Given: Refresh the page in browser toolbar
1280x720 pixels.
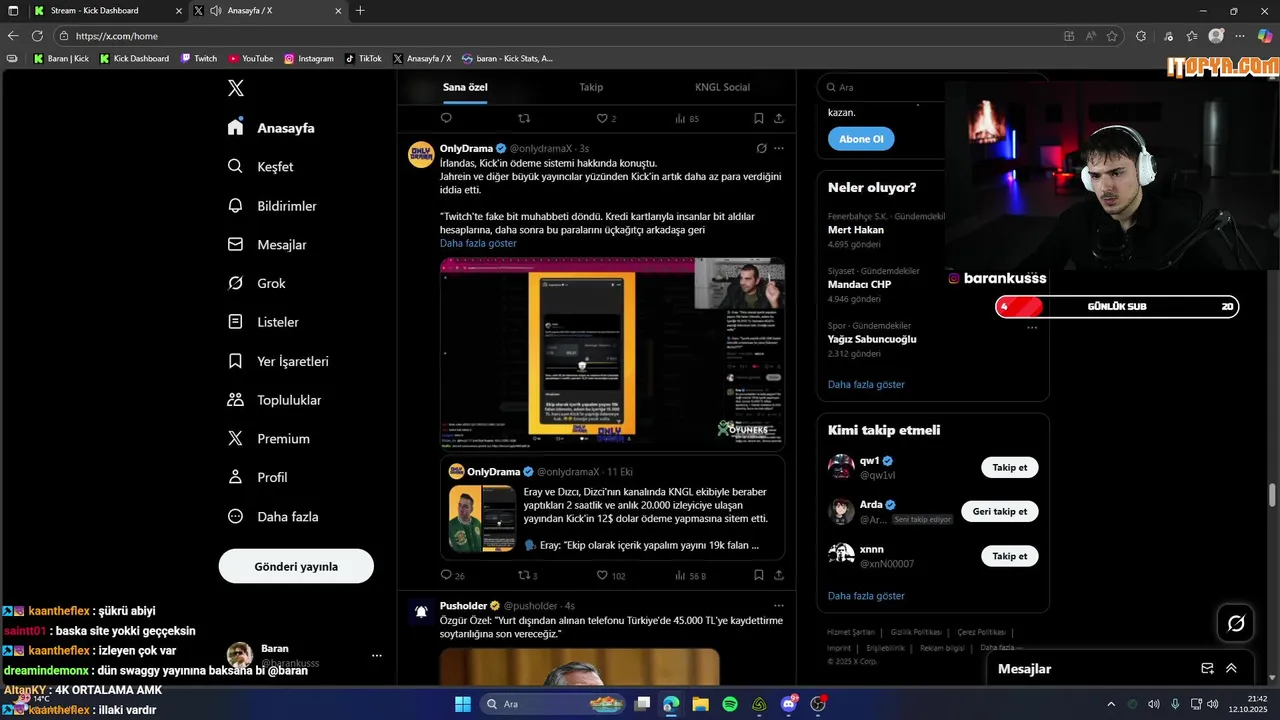Looking at the screenshot, I should coord(38,36).
